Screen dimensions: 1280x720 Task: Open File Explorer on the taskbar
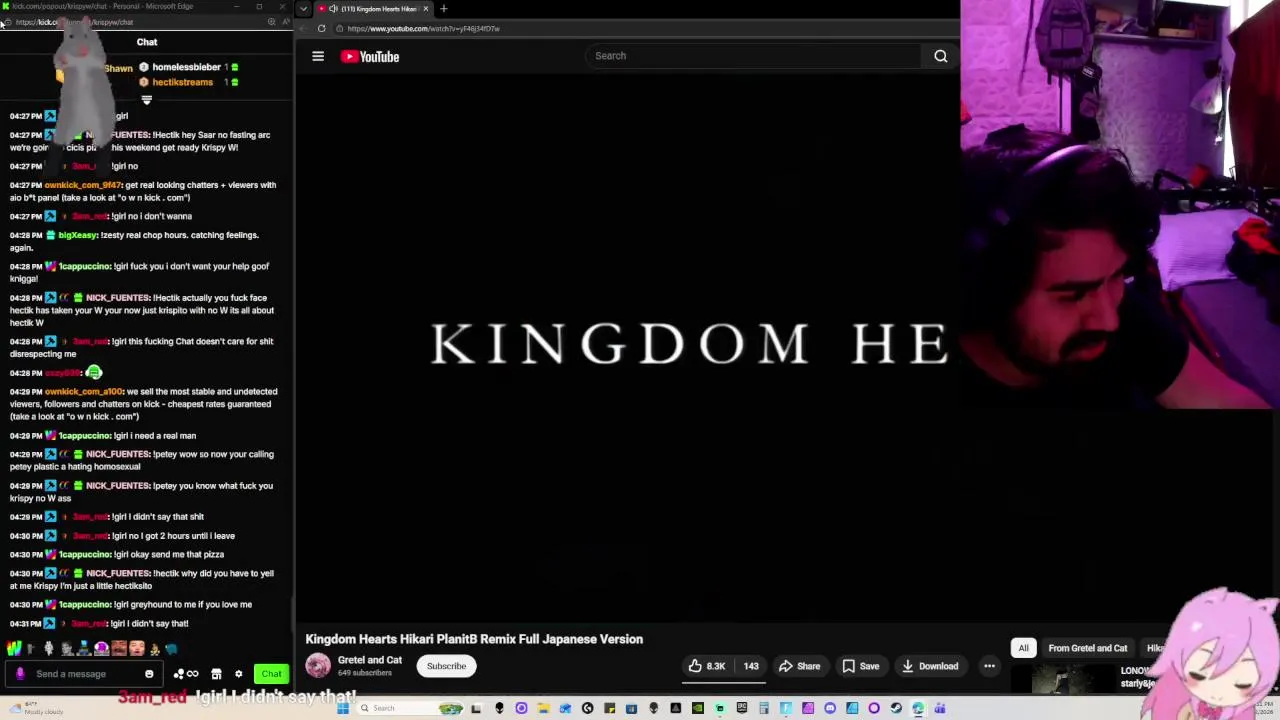543,708
